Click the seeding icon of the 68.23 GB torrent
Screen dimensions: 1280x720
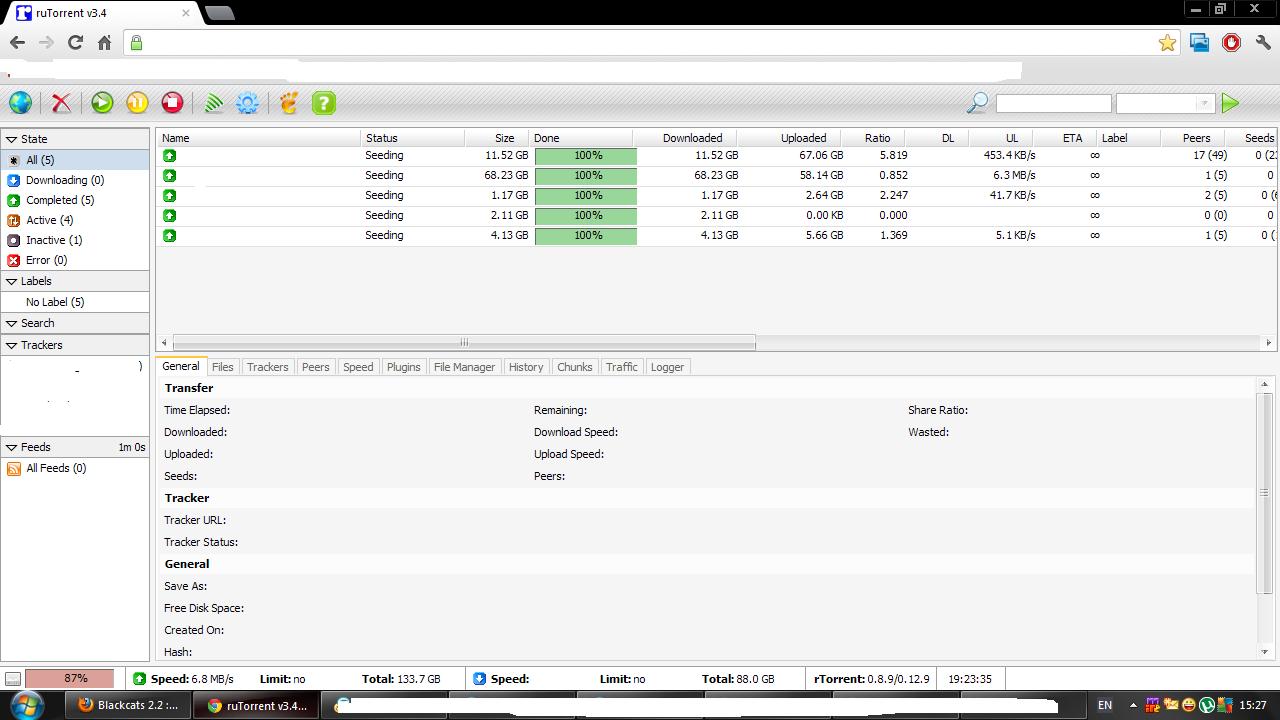[x=169, y=176]
